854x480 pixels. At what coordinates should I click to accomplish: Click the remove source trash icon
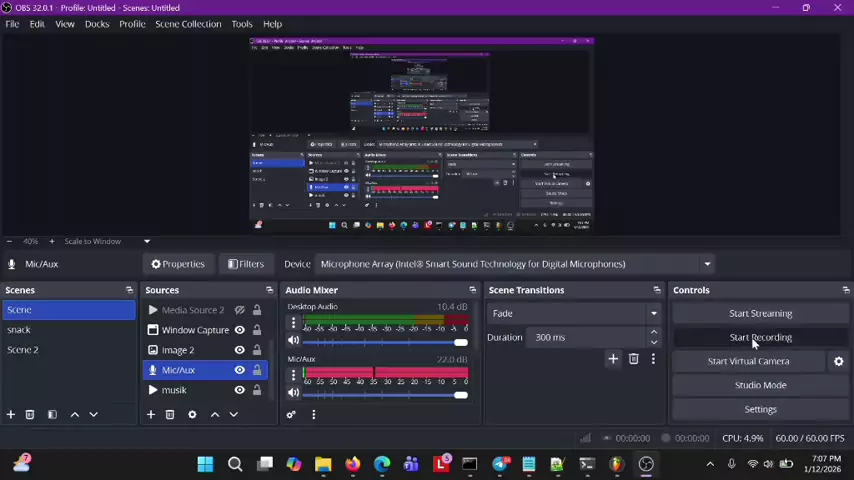(x=170, y=414)
